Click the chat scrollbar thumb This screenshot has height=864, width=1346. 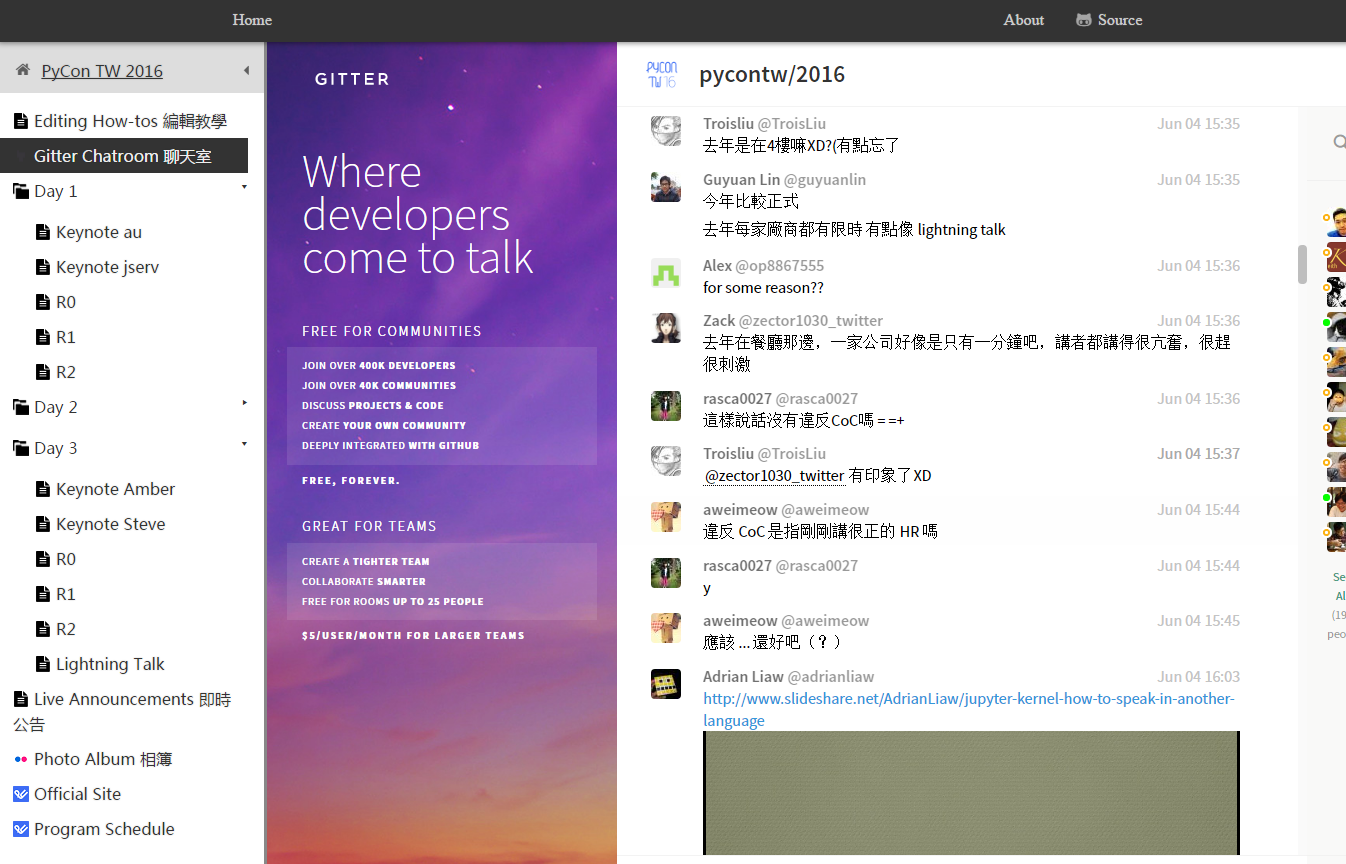click(x=1302, y=264)
